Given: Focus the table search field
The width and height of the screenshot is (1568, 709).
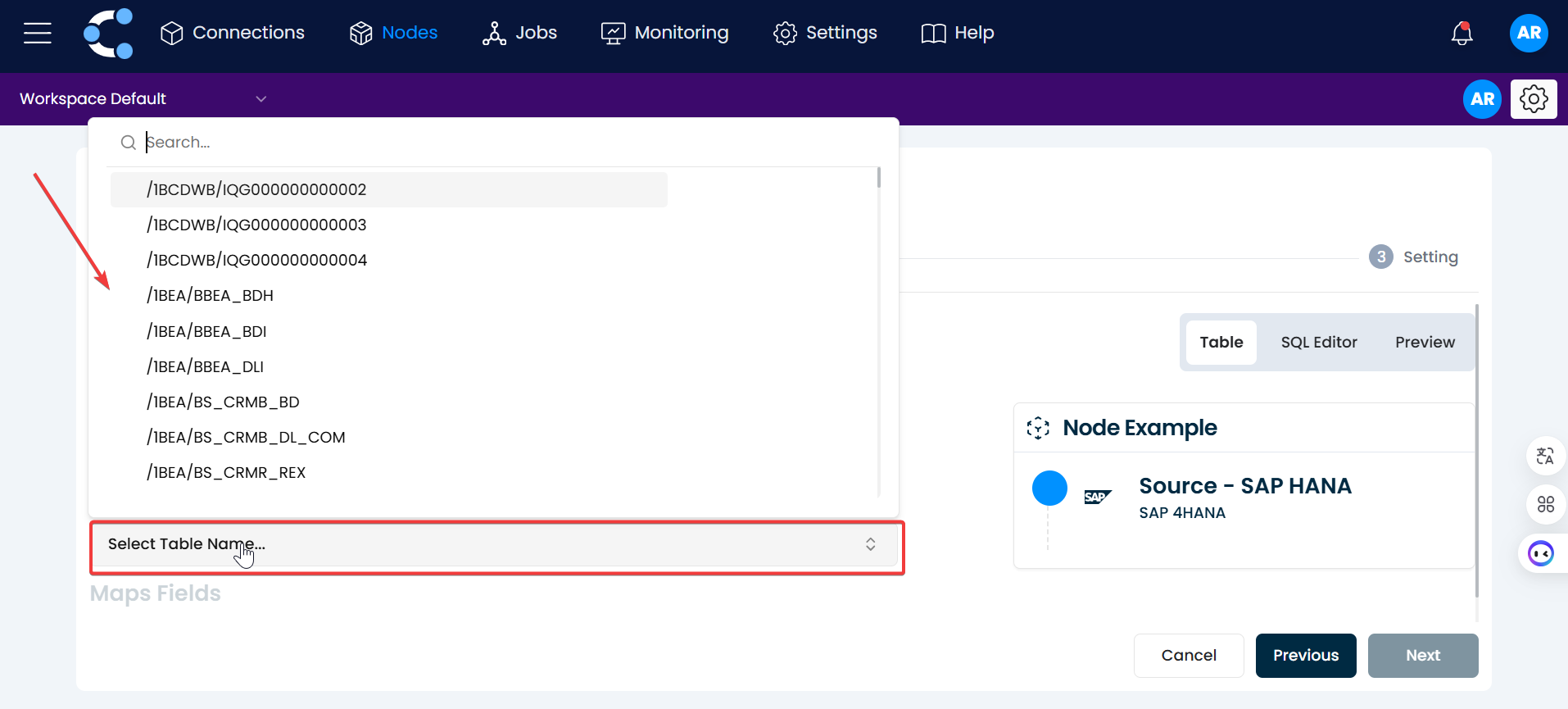Looking at the screenshot, I should (x=492, y=143).
